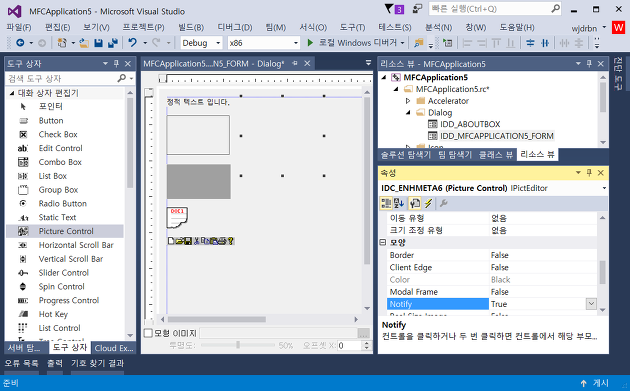This screenshot has width=630, height=391.
Task: Click the Client Edge property row
Action: tap(492, 267)
